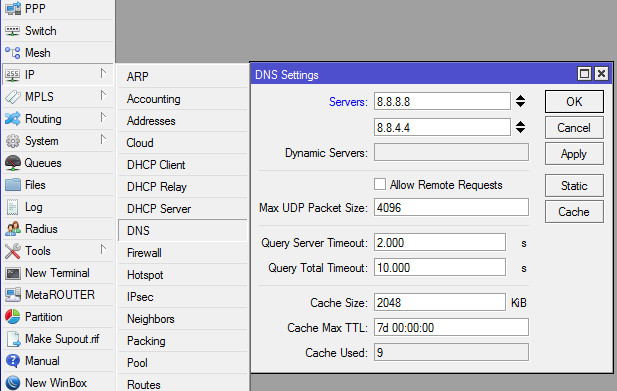Image resolution: width=617 pixels, height=391 pixels.
Task: Select Cloud in IP submenu
Action: coord(183,143)
